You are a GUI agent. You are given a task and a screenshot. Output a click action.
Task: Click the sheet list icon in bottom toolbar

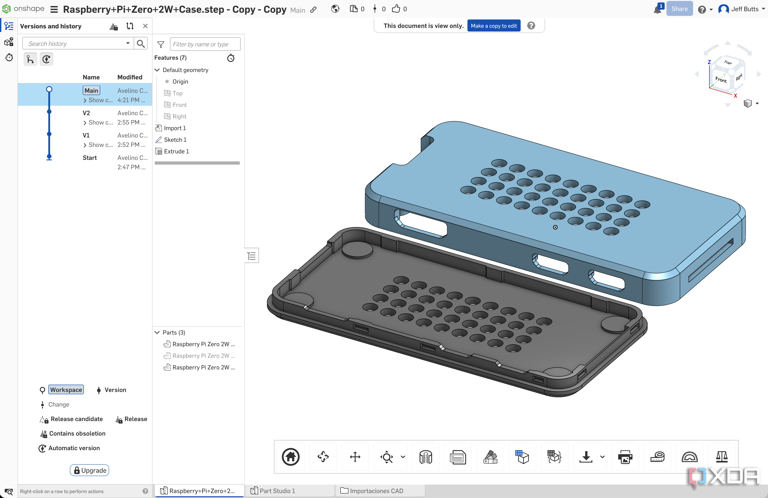(458, 457)
